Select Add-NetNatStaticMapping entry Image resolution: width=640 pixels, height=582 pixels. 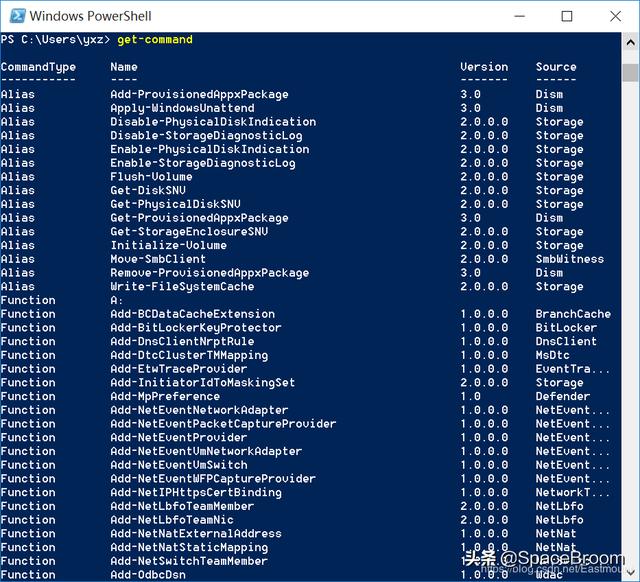(x=189, y=547)
